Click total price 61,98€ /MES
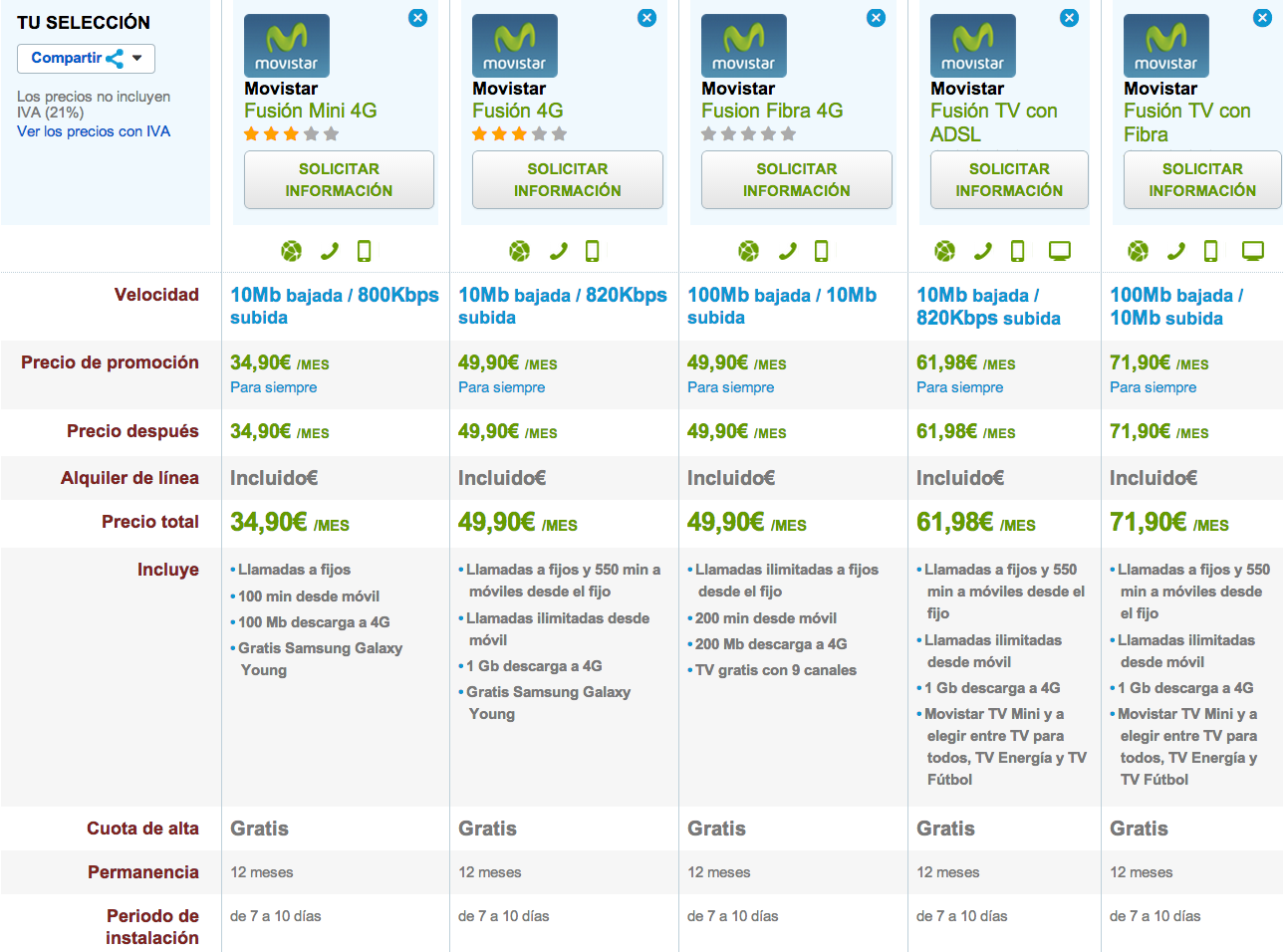The image size is (1285, 952). click(x=976, y=522)
